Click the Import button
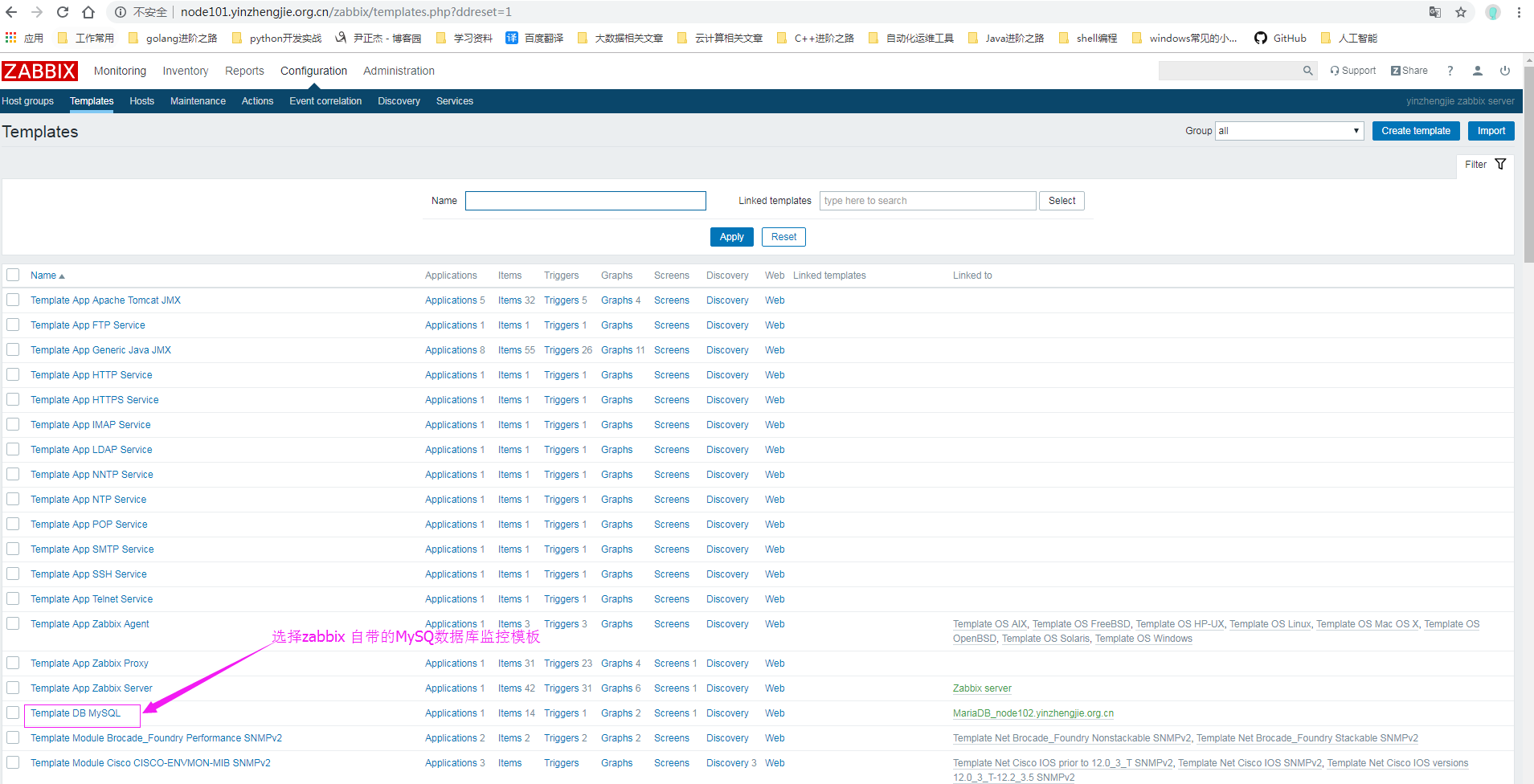The image size is (1534, 784). (x=1491, y=131)
